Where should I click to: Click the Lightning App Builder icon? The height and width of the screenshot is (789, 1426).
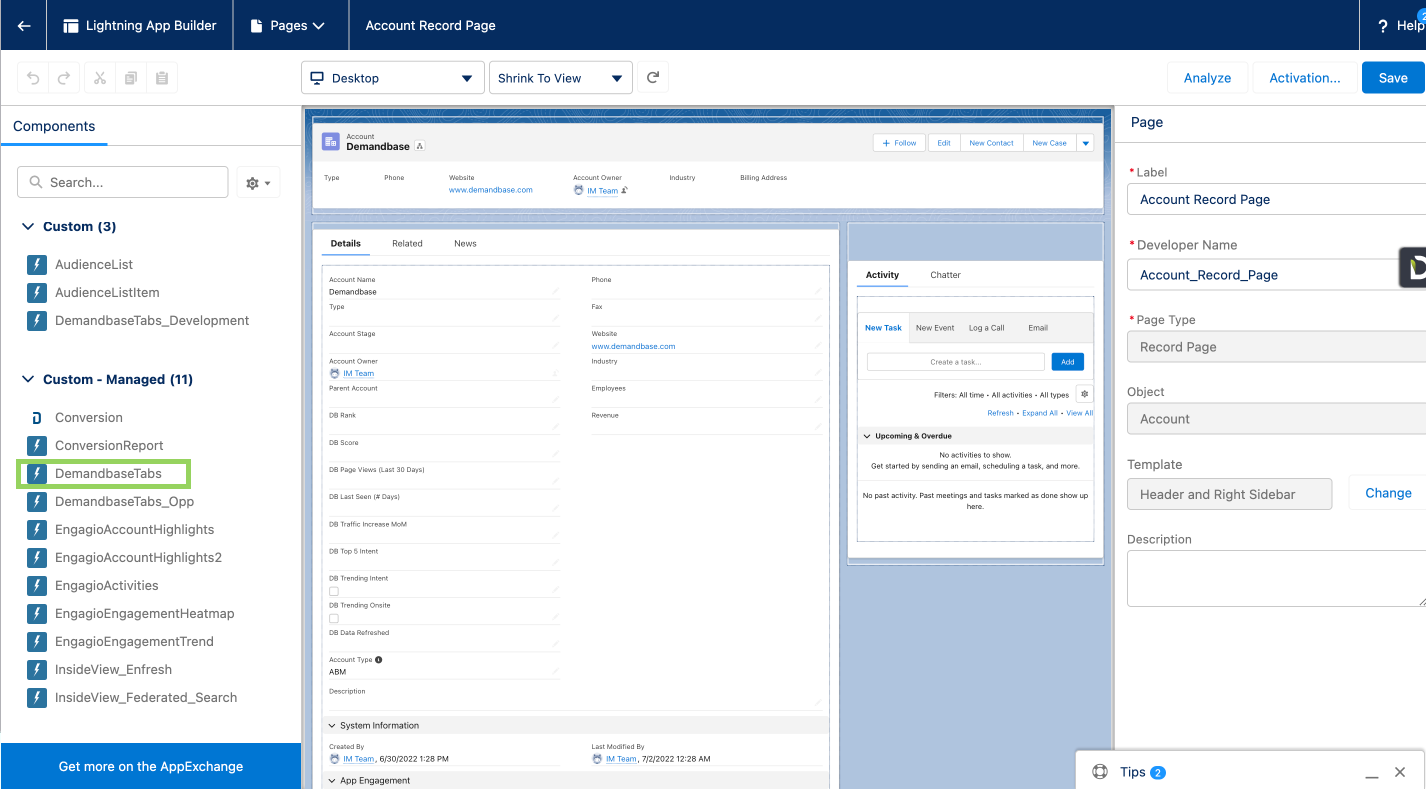[71, 25]
